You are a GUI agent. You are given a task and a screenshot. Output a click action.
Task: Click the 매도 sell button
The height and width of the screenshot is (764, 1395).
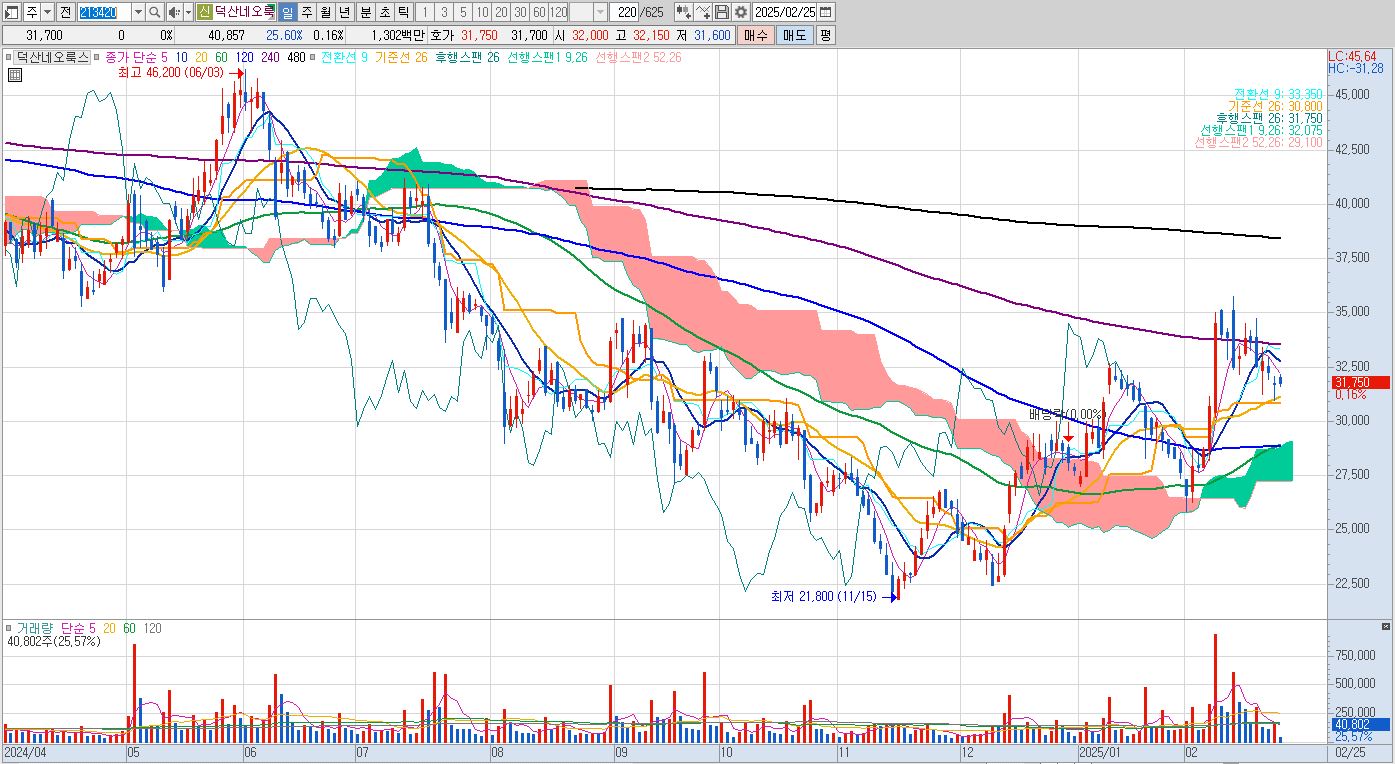pos(794,35)
